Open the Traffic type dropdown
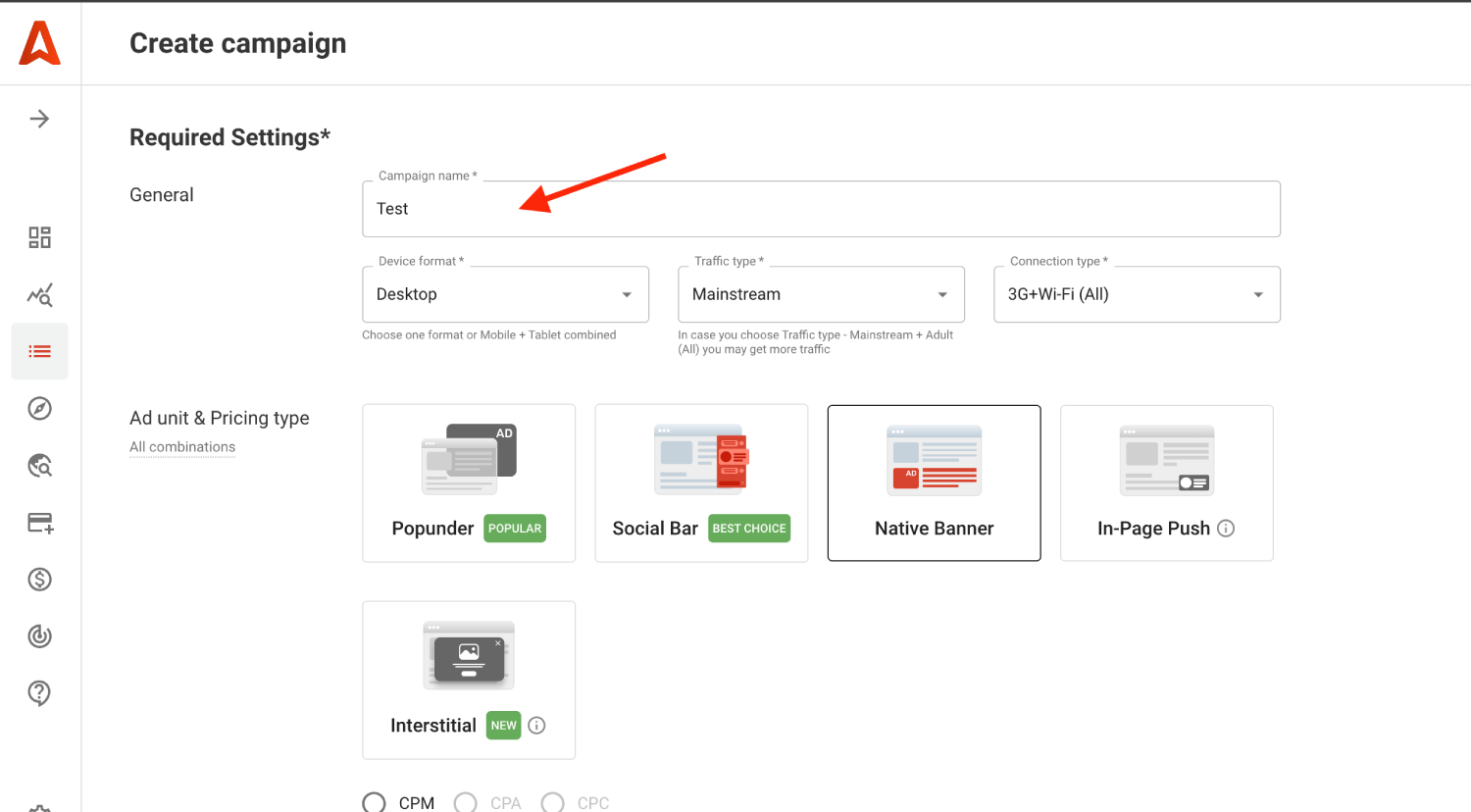This screenshot has height=812, width=1471. click(x=821, y=294)
